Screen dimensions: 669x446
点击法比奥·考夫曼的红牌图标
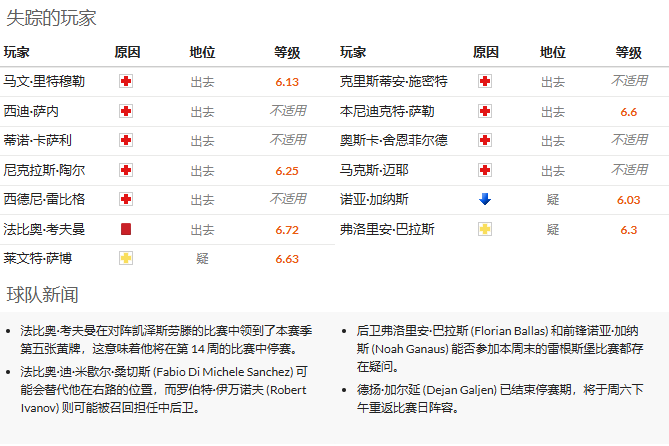pyautogui.click(x=126, y=229)
